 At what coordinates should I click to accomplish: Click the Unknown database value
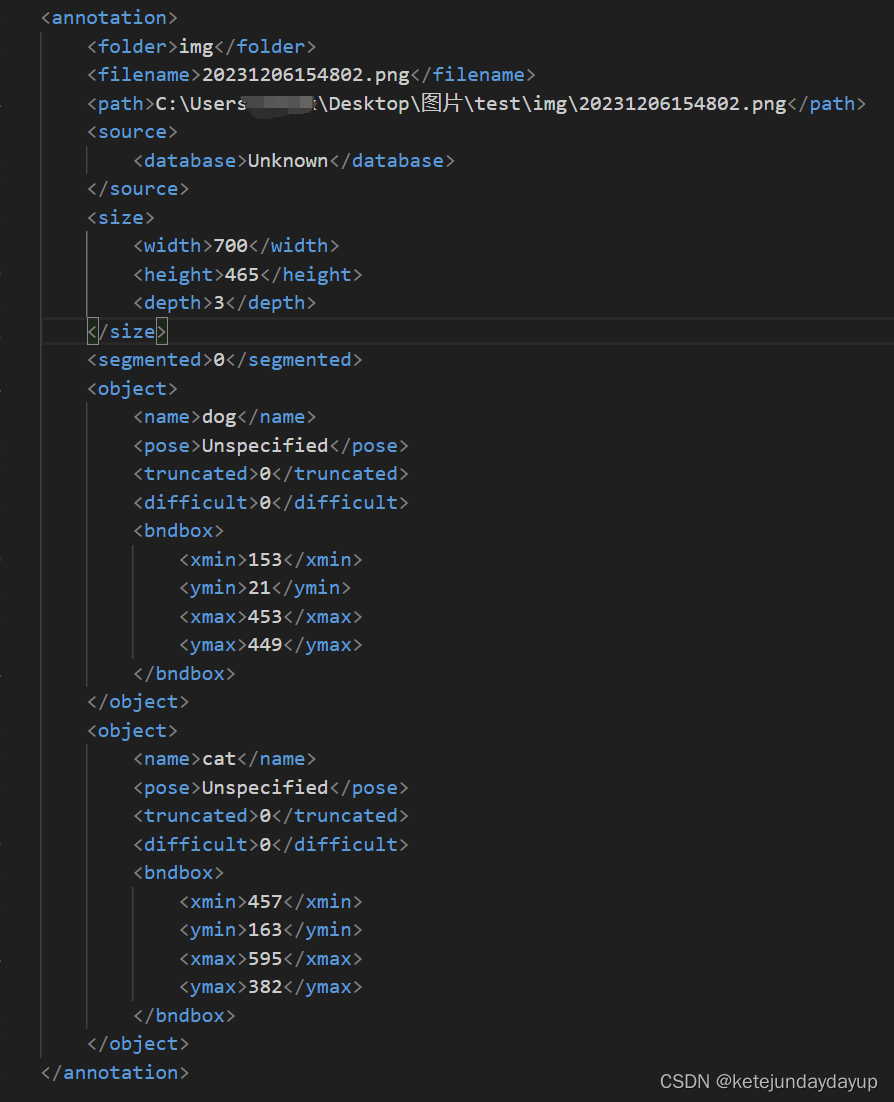click(288, 160)
